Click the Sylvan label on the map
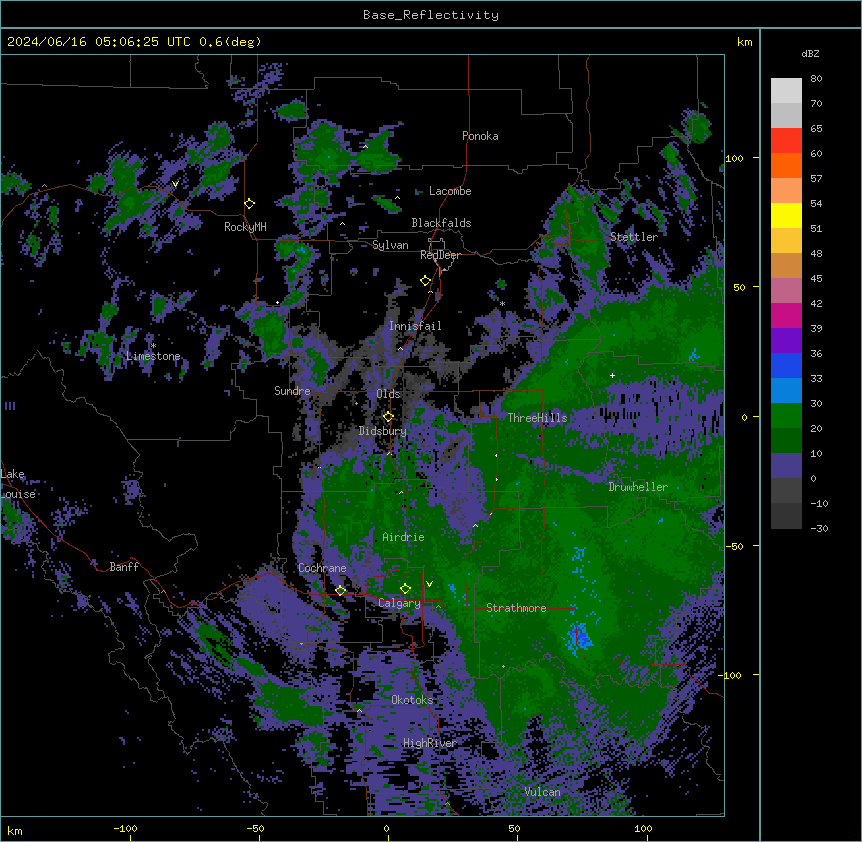Image resolution: width=862 pixels, height=842 pixels. pyautogui.click(x=390, y=245)
